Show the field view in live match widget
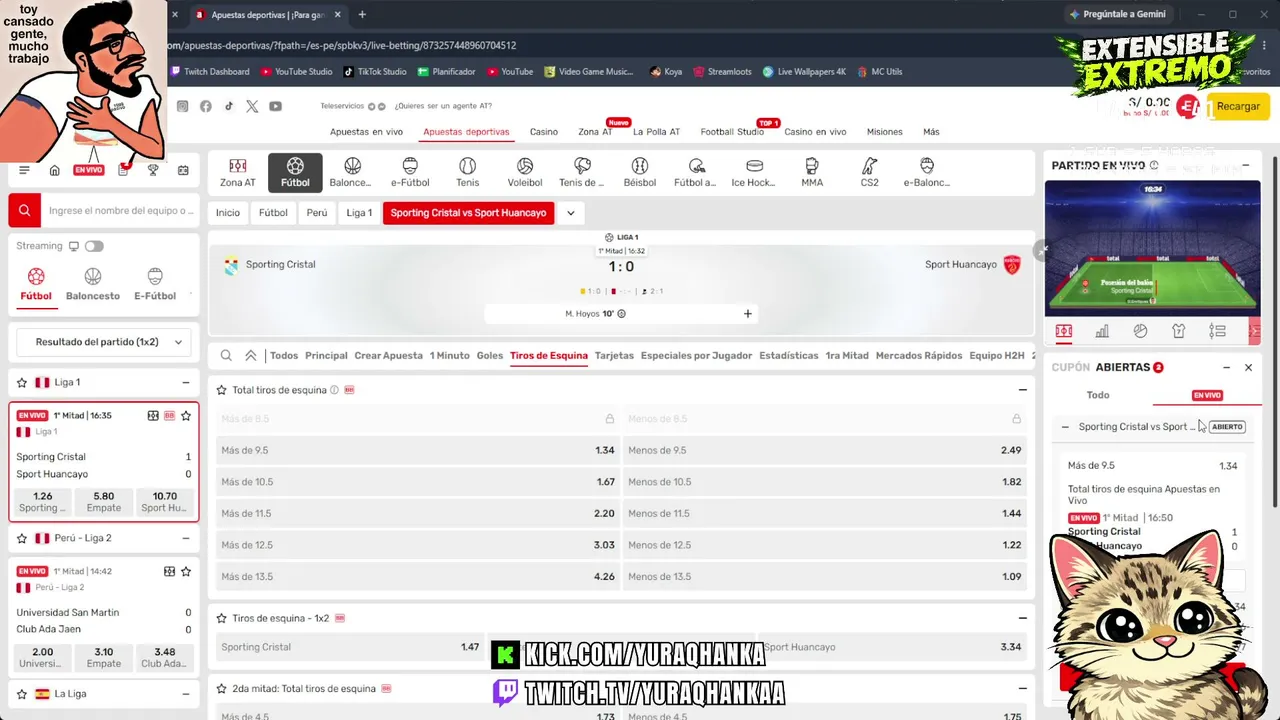1280x720 pixels. (1063, 331)
